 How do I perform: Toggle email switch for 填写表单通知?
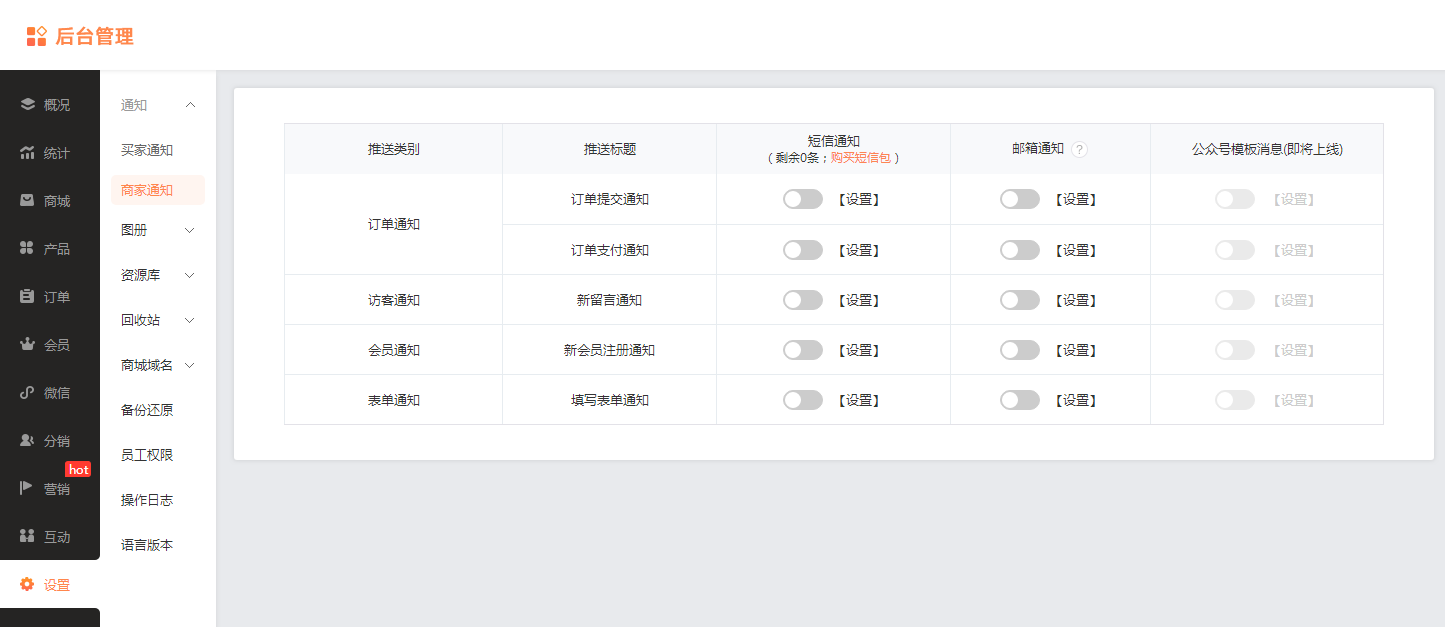1020,399
